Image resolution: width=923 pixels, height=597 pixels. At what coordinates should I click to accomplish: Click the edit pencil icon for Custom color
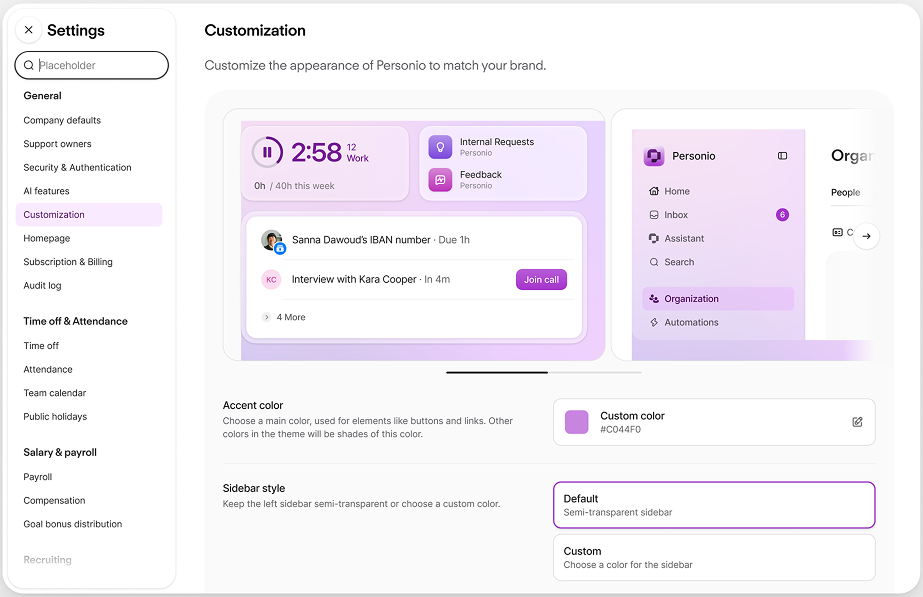[857, 422]
